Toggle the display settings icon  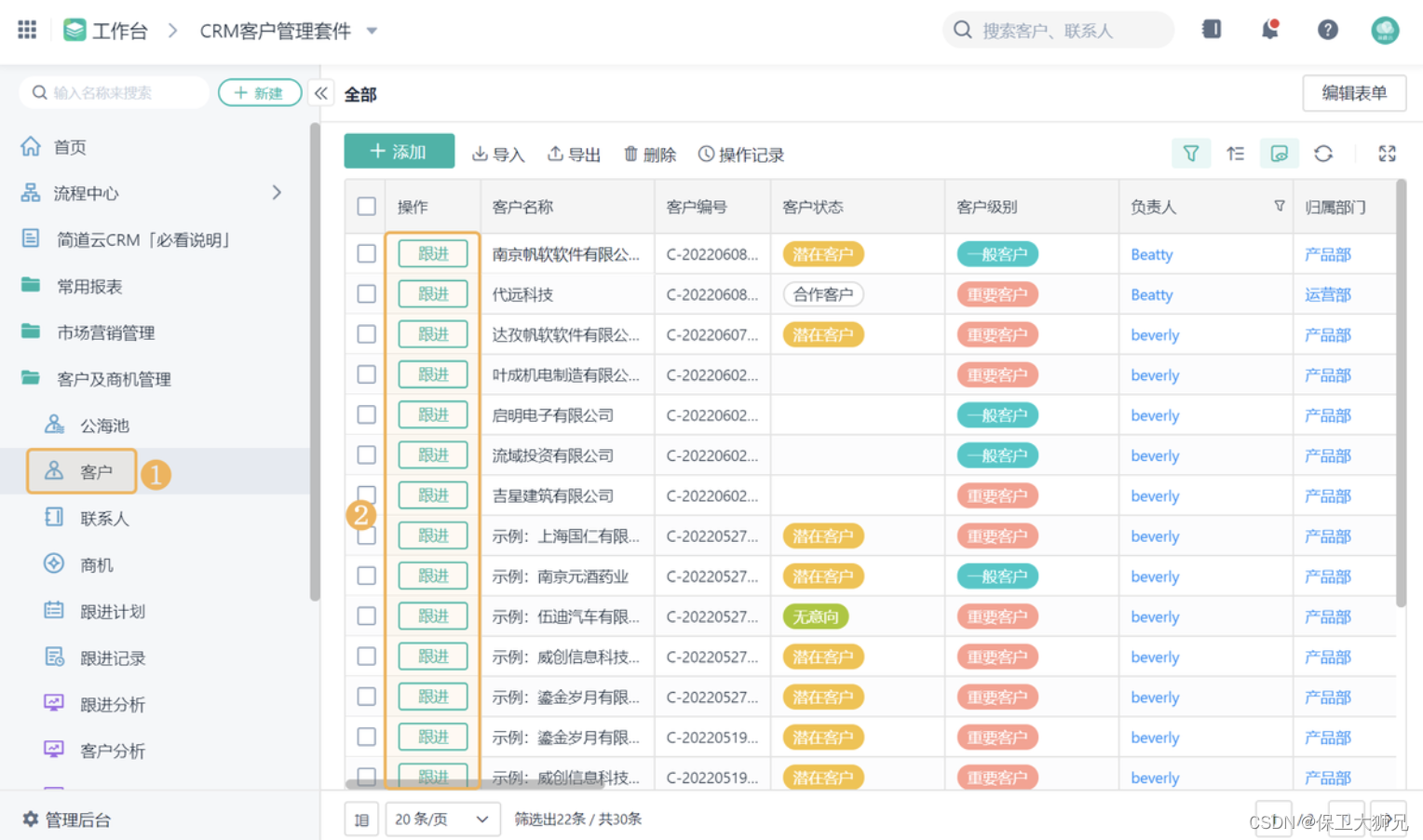click(x=1280, y=154)
